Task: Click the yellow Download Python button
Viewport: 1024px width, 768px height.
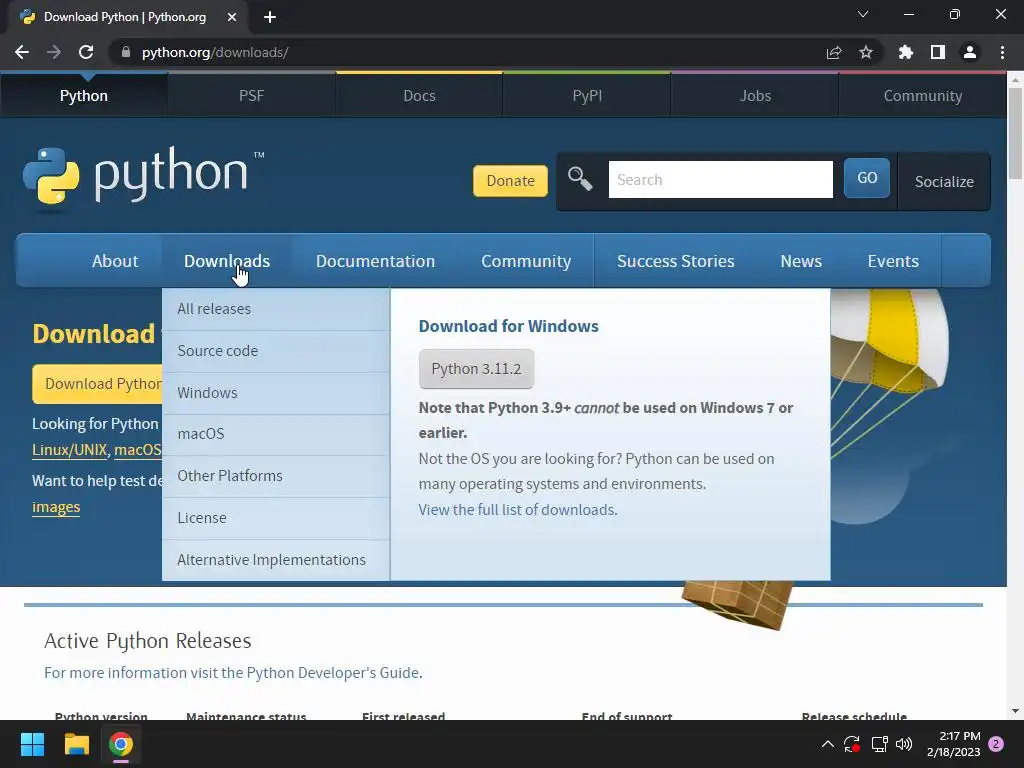Action: click(97, 384)
